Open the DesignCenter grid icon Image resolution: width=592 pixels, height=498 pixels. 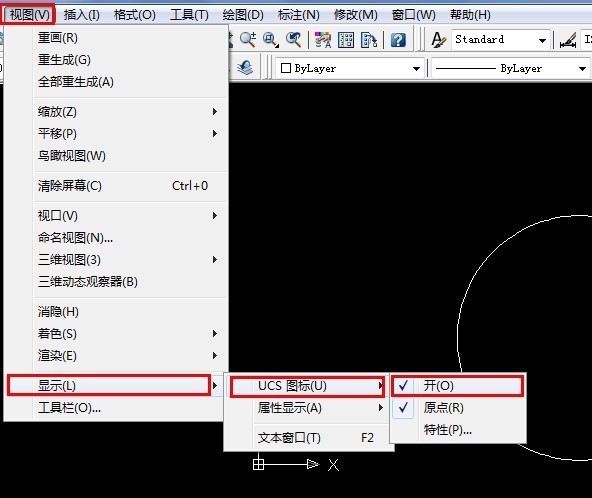[346, 40]
